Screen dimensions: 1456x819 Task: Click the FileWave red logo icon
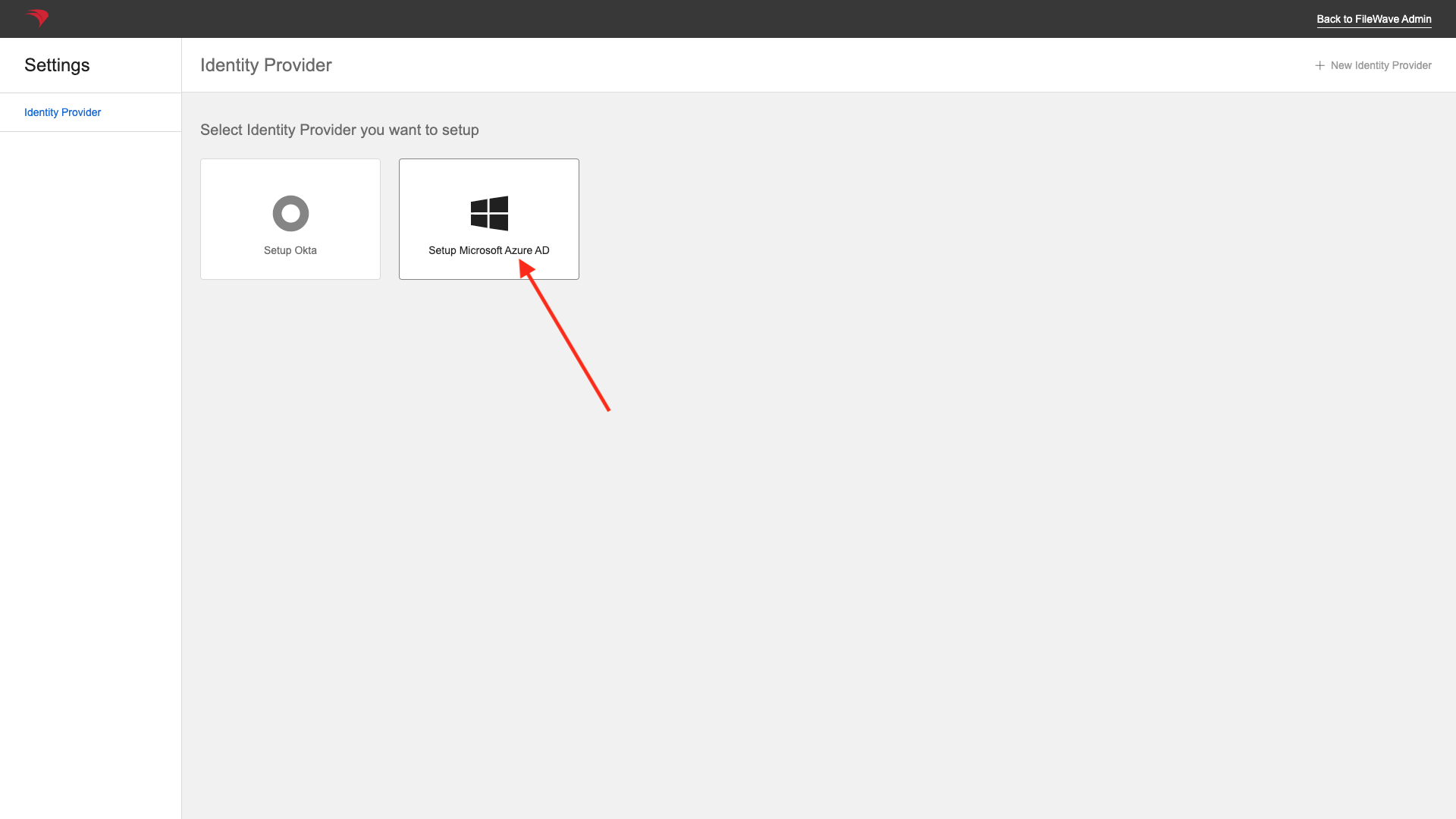click(36, 17)
